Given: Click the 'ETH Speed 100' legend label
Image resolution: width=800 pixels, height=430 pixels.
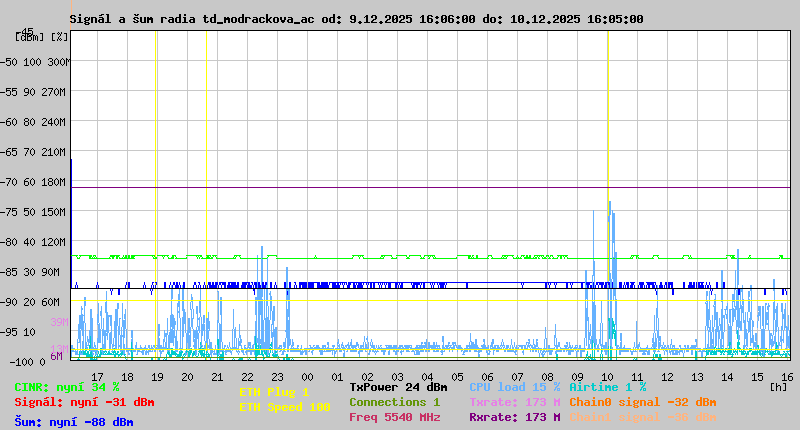Looking at the screenshot, I should [285, 407].
